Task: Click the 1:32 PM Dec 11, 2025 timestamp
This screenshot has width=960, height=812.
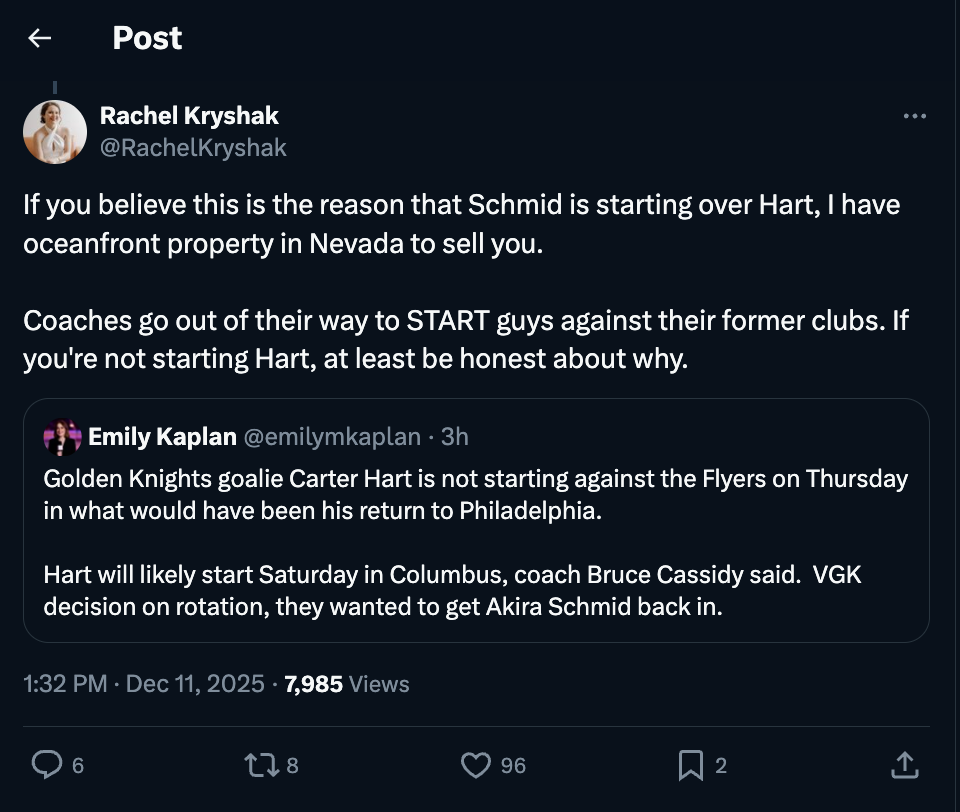Action: click(x=143, y=684)
